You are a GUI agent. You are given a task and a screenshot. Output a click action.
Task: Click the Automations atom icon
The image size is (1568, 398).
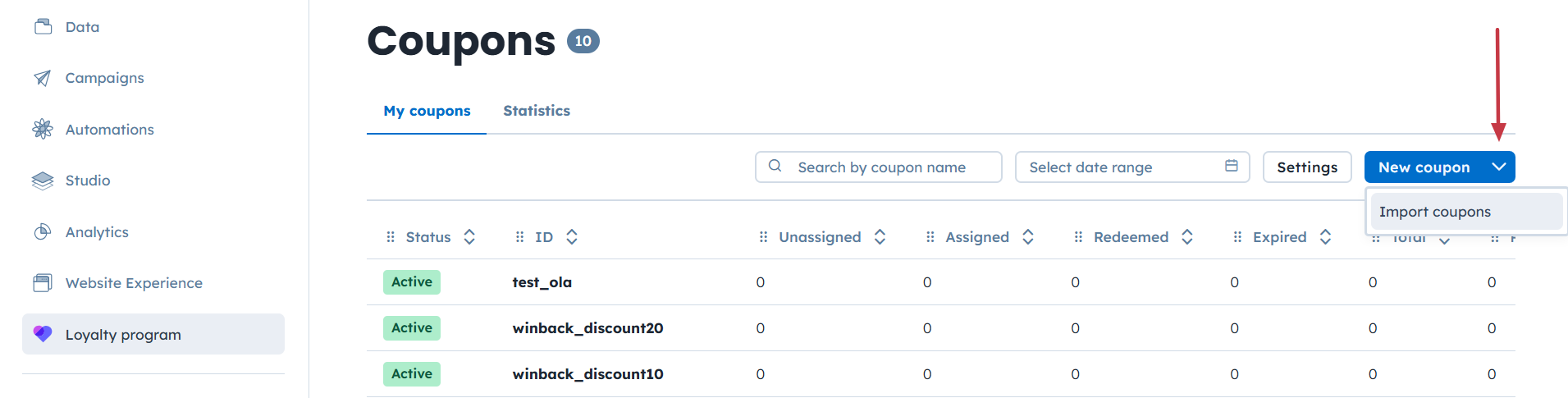[43, 129]
